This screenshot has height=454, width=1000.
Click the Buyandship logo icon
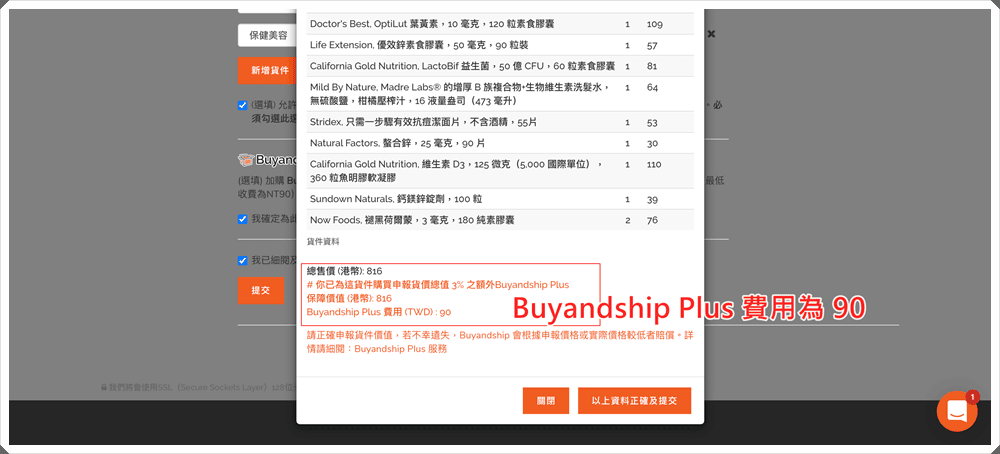pos(246,159)
